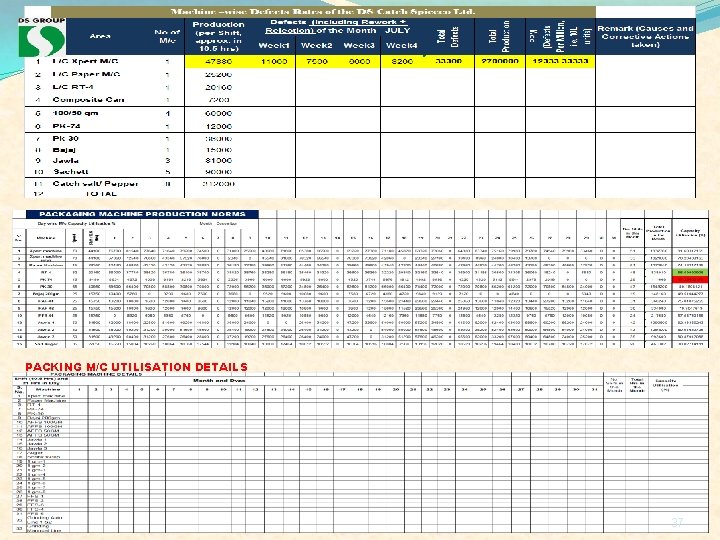Select the 100/50 gm row label
The height and width of the screenshot is (540, 720).
click(75, 113)
